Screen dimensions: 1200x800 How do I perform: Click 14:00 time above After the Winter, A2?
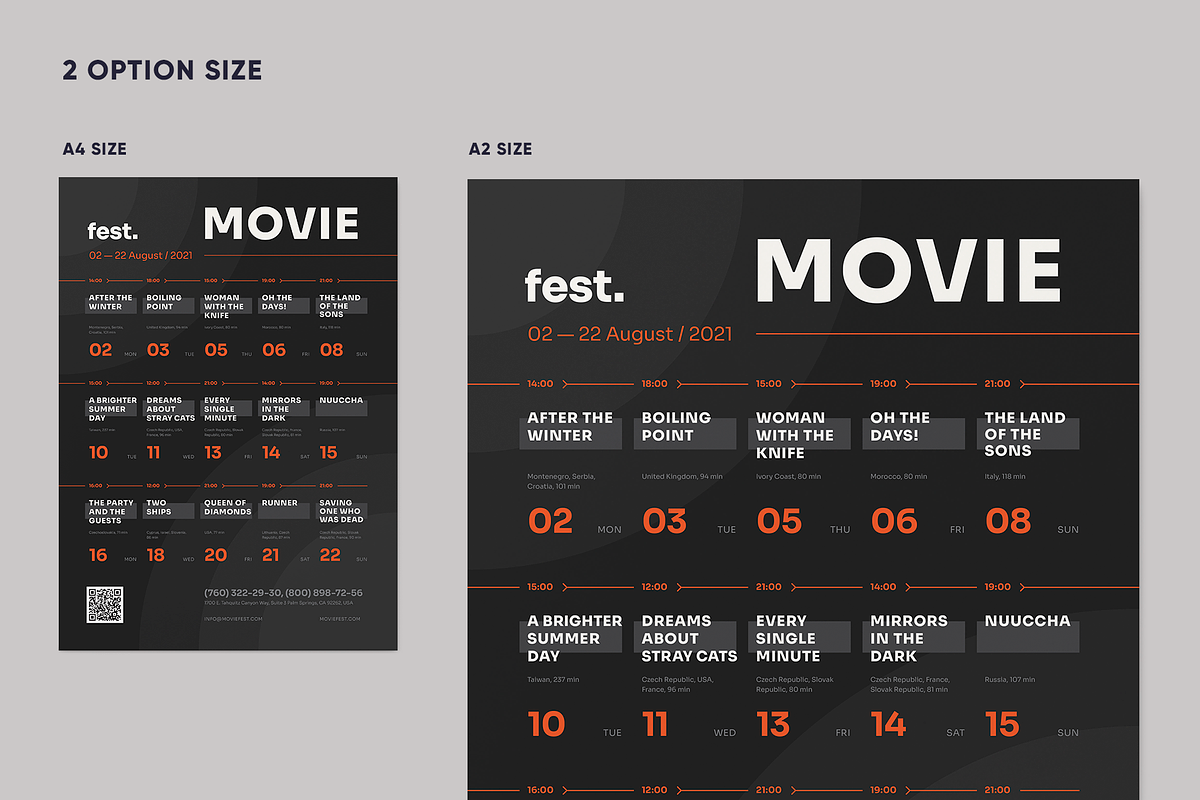[540, 384]
